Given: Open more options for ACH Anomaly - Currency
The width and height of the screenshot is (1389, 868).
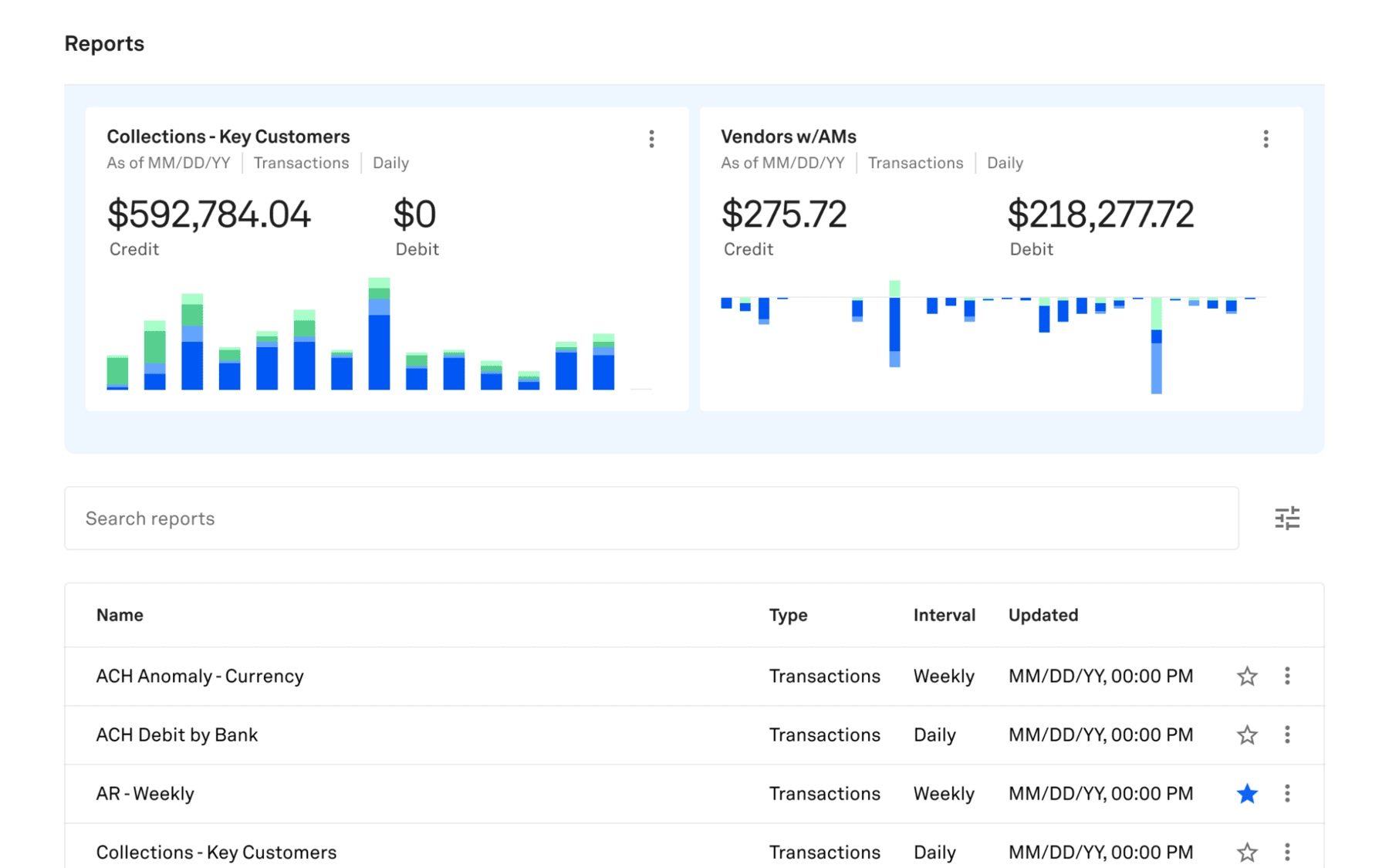Looking at the screenshot, I should pyautogui.click(x=1286, y=676).
